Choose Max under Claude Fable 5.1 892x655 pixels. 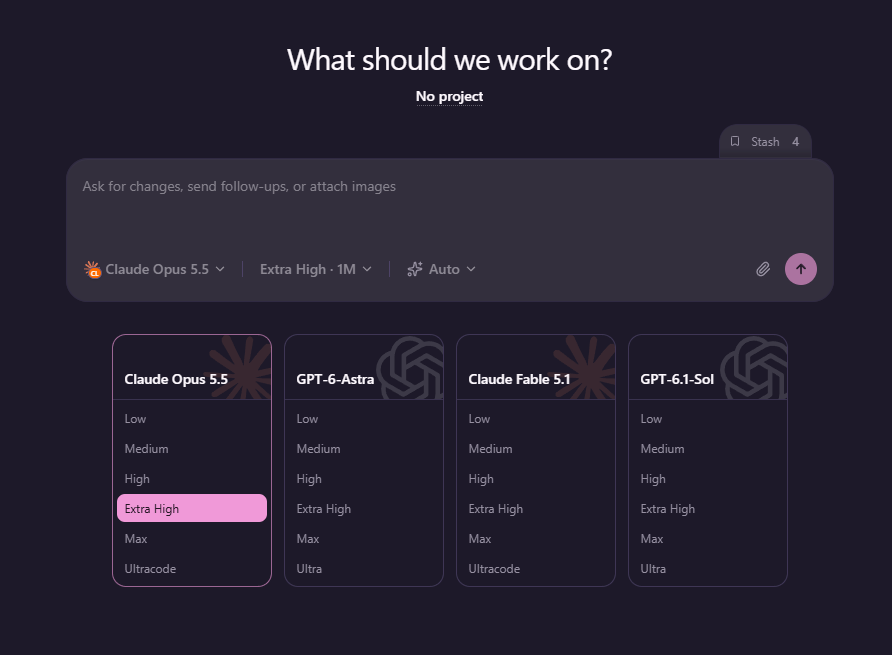536,539
